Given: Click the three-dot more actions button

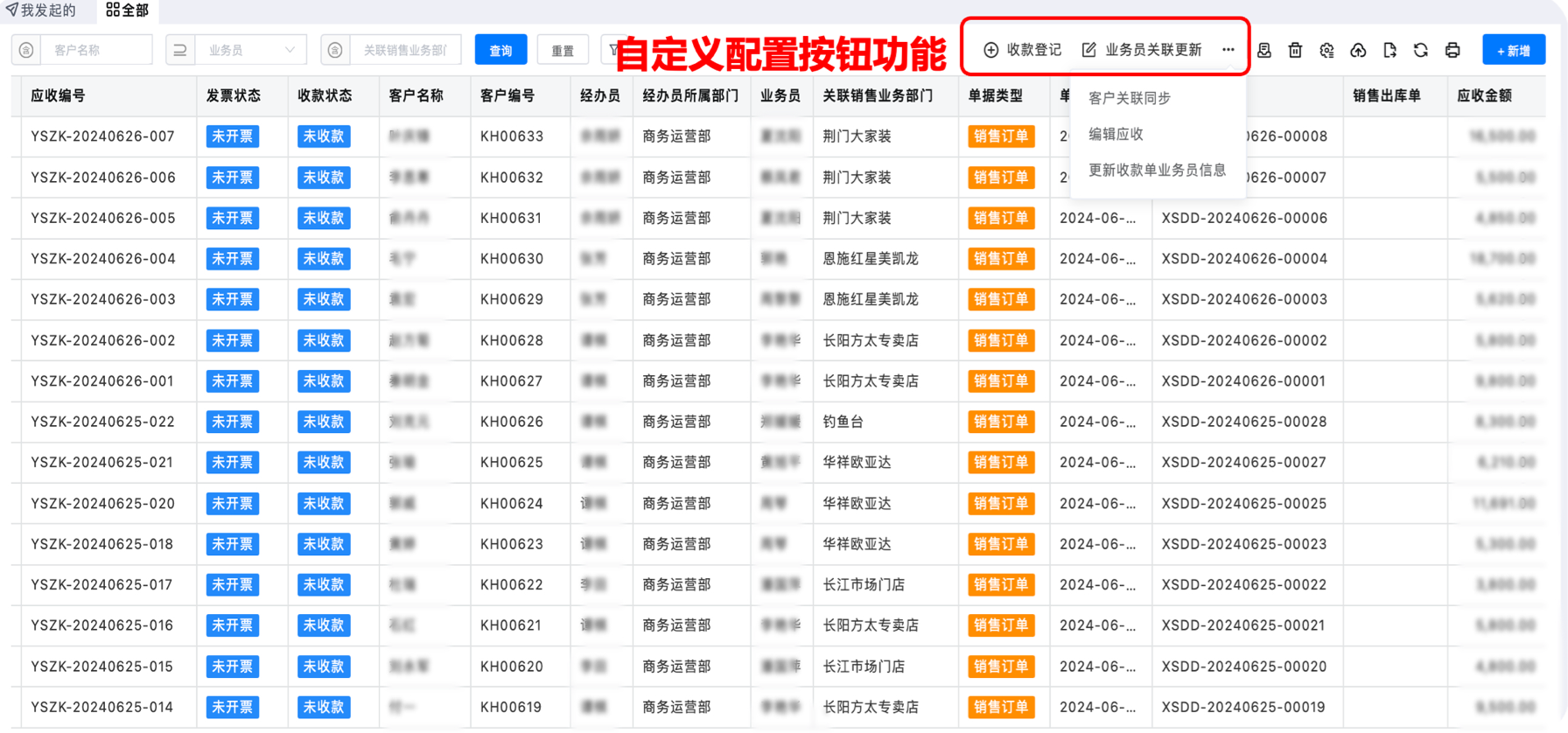Looking at the screenshot, I should tap(1228, 50).
